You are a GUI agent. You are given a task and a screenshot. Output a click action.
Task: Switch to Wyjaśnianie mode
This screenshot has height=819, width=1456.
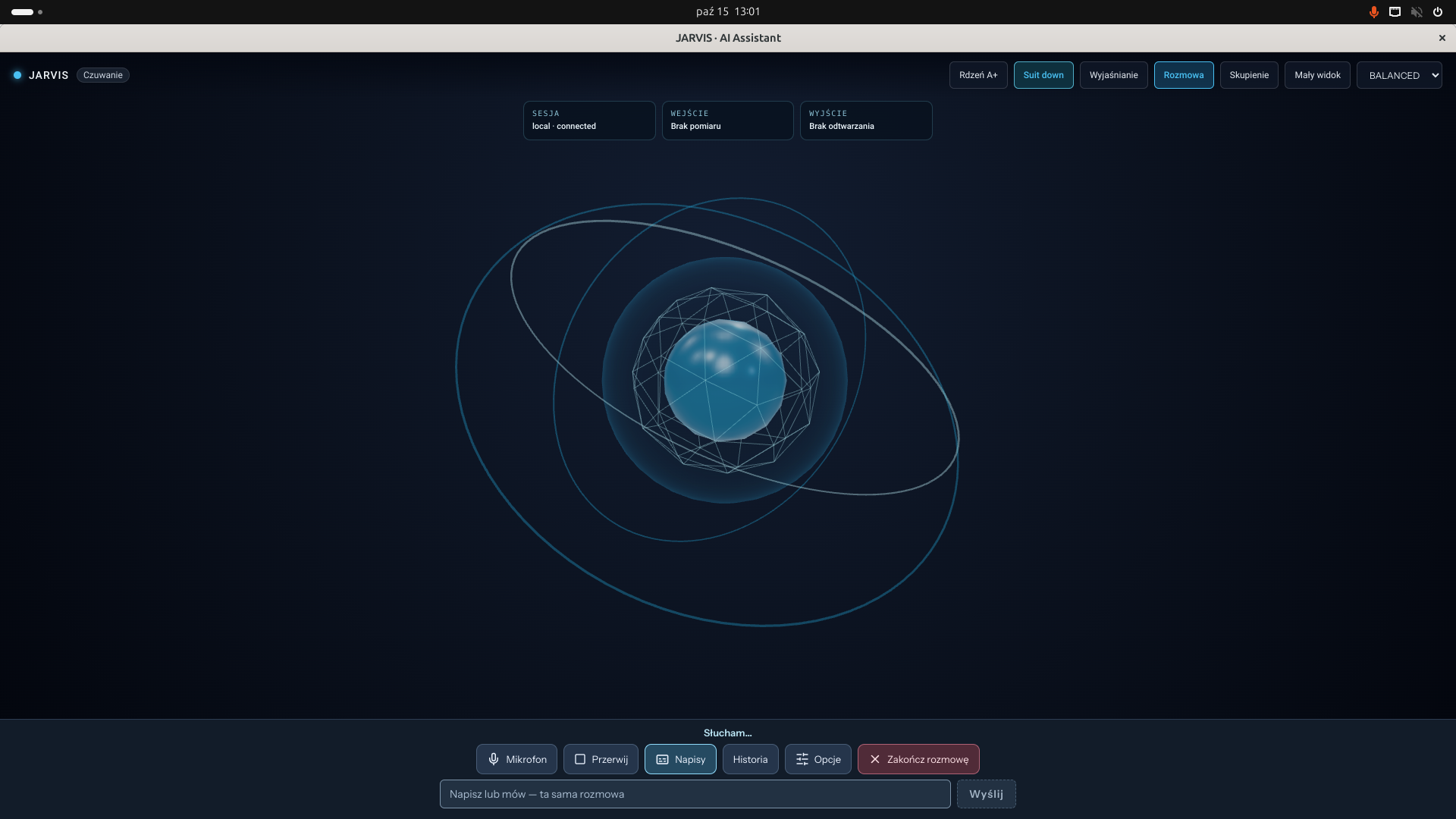click(x=1113, y=75)
